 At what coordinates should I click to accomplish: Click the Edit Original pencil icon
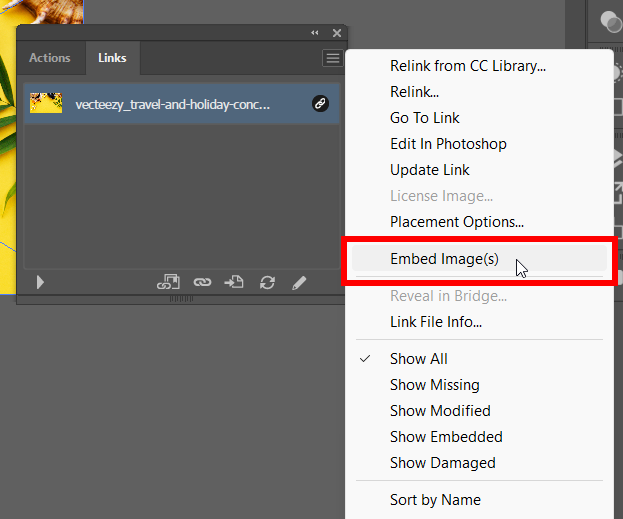pos(299,283)
